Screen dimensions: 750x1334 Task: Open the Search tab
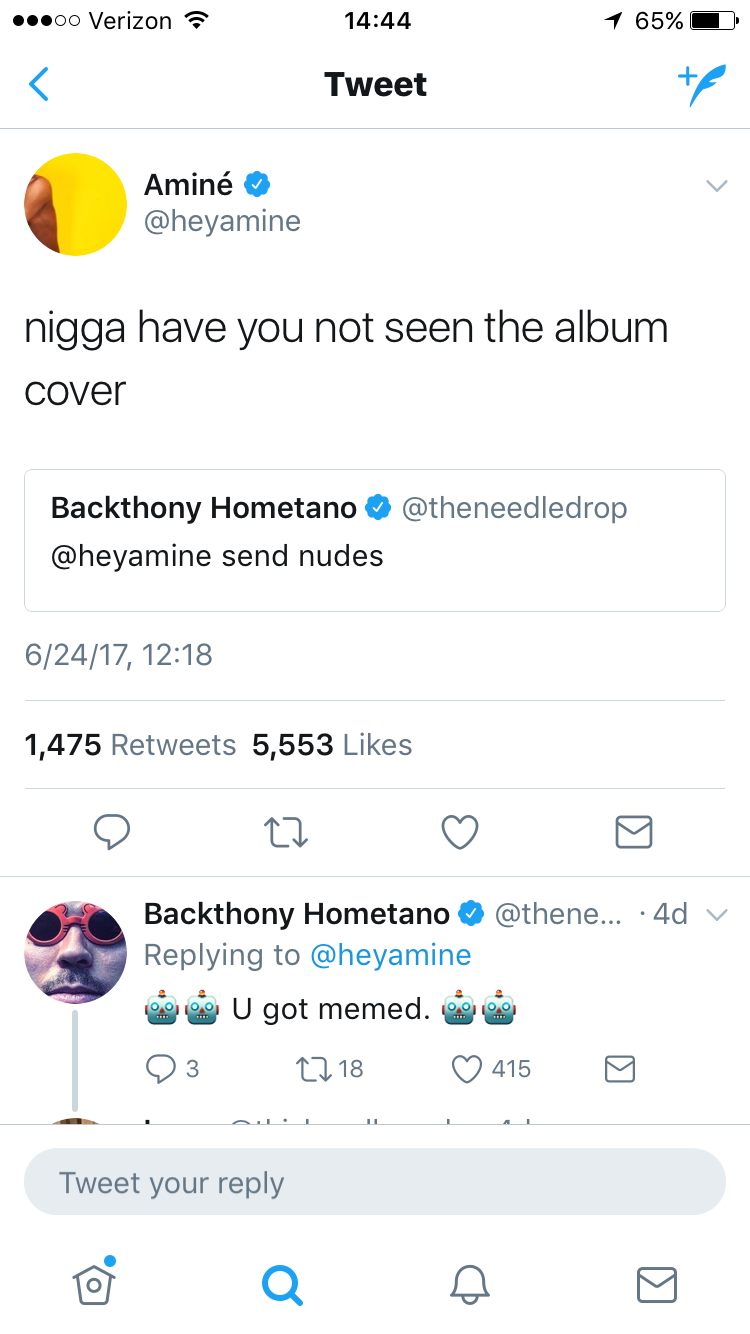[282, 1283]
